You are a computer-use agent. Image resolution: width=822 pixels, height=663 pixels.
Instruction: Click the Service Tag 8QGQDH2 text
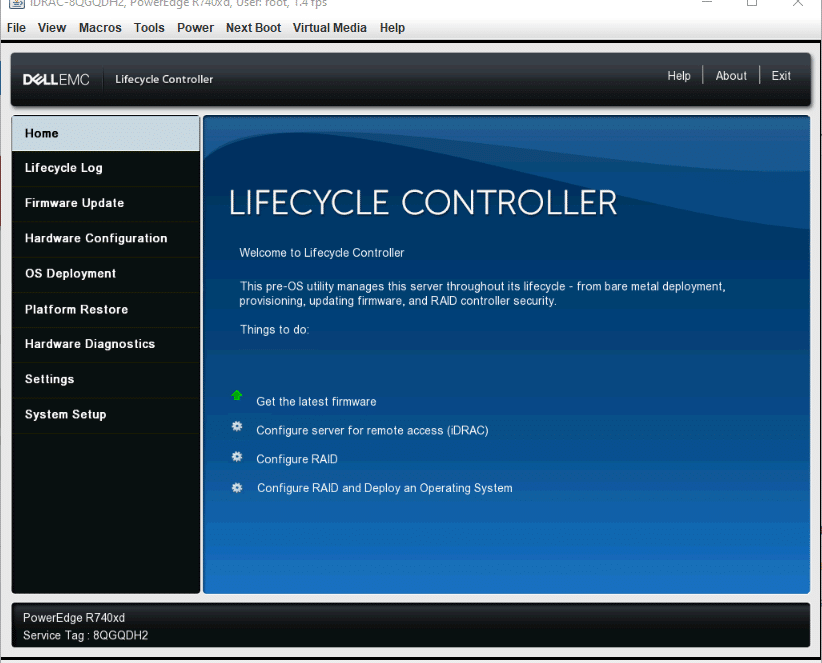click(x=85, y=636)
